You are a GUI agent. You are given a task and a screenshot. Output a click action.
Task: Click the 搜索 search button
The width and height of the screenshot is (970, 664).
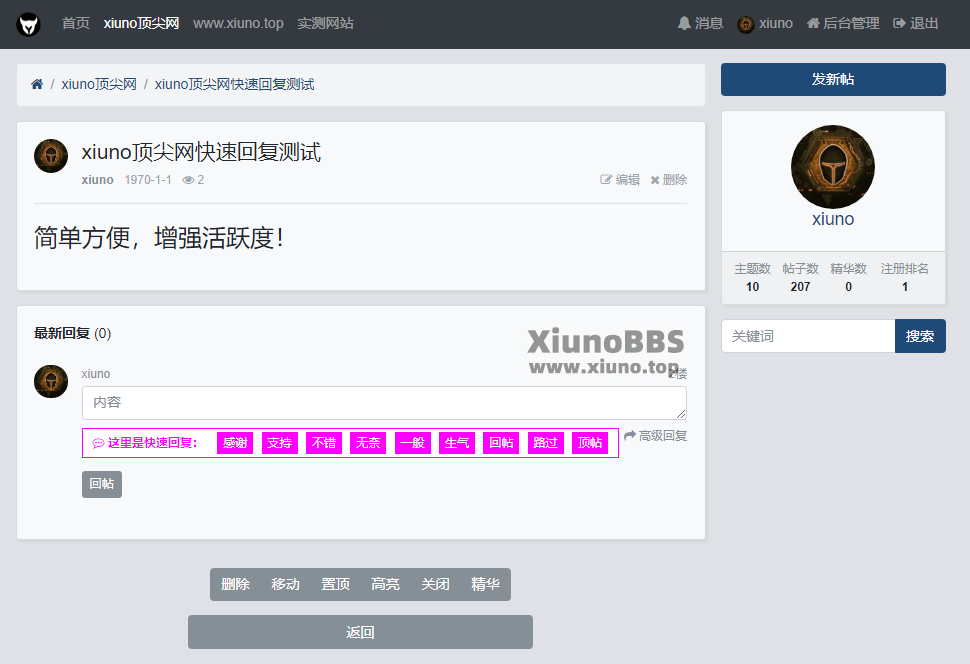tap(920, 336)
